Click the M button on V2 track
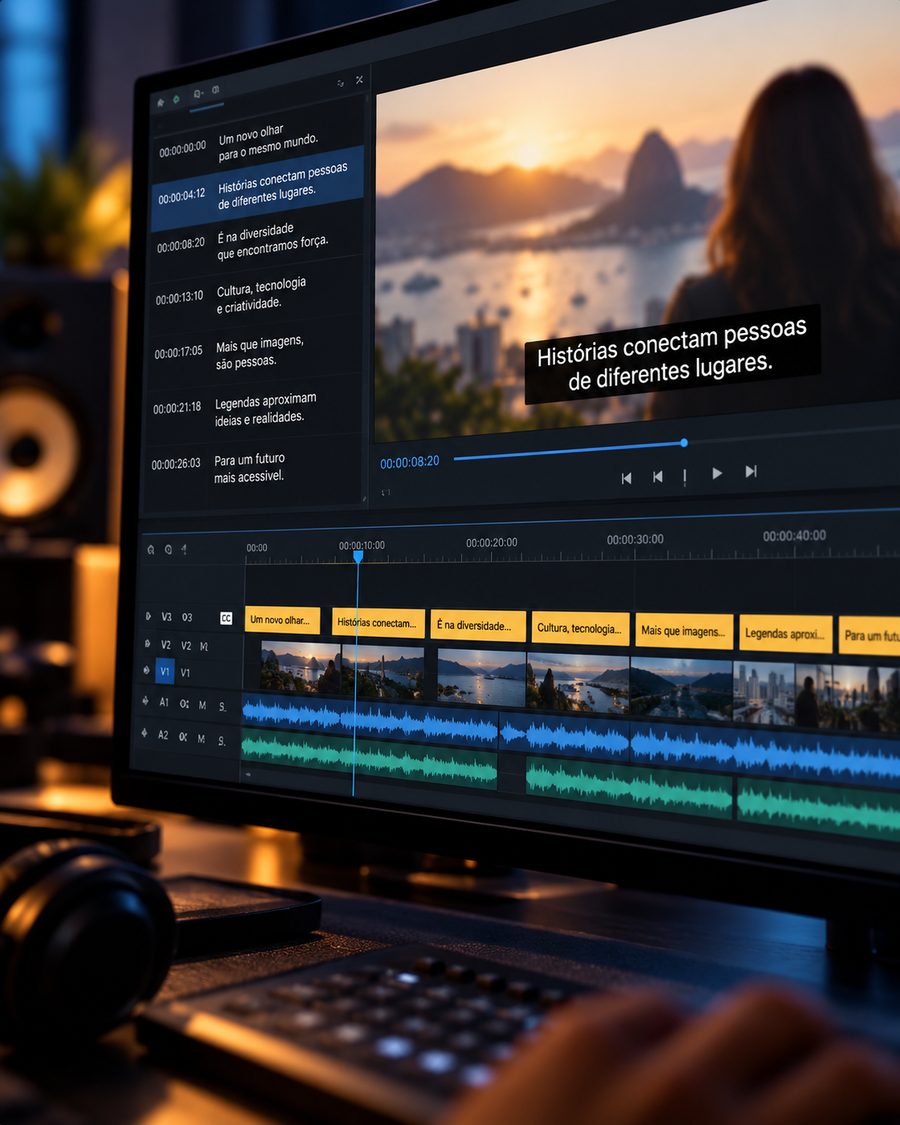The image size is (900, 1125). click(204, 646)
